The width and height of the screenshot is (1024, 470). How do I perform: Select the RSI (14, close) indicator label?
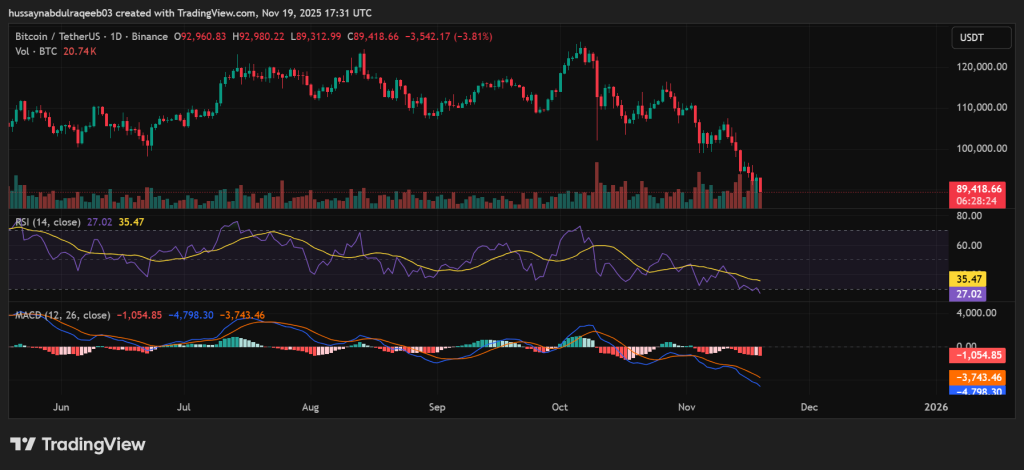click(52, 222)
